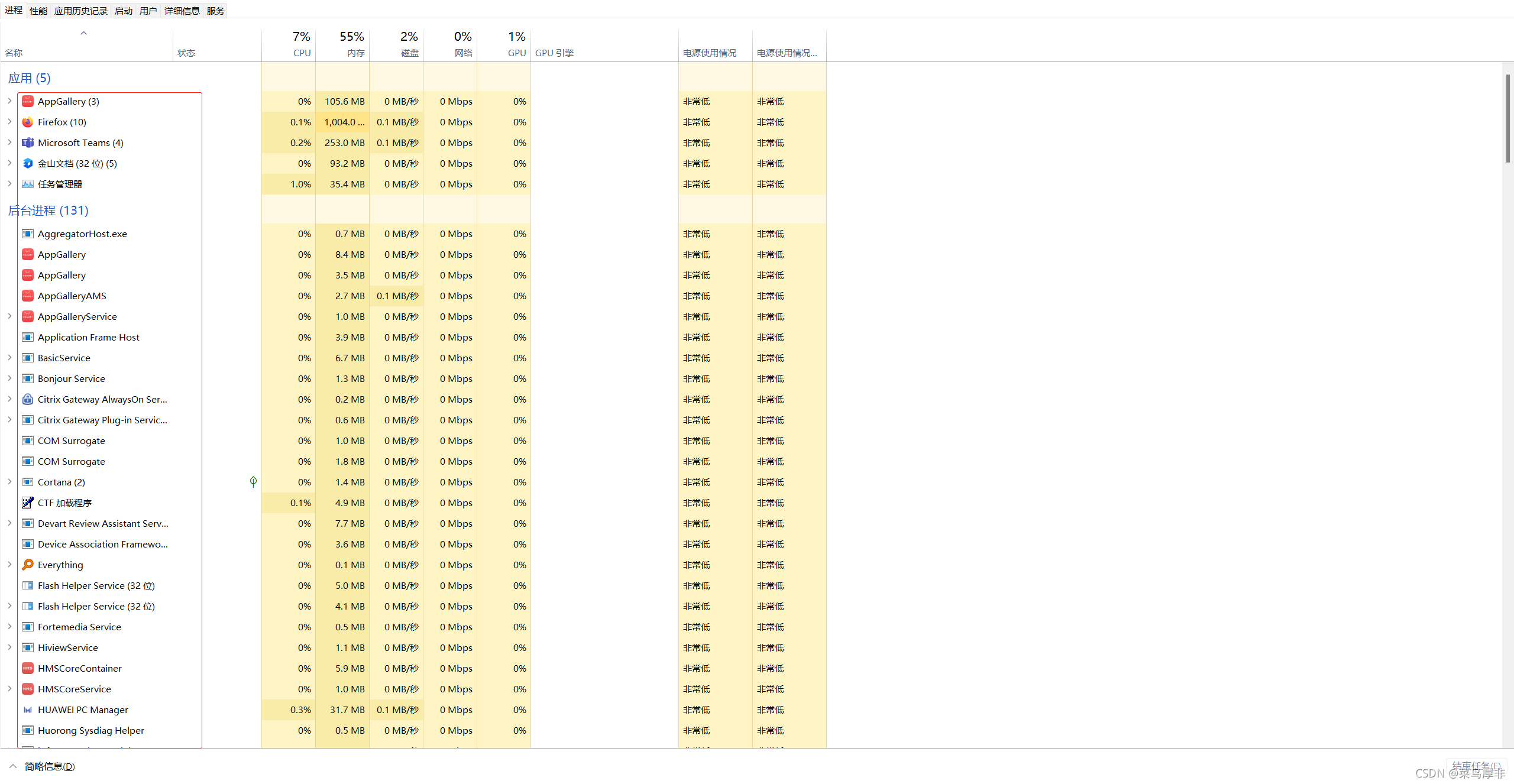1514x784 pixels.
Task: Click the Fortemedia Service icon
Action: click(28, 627)
